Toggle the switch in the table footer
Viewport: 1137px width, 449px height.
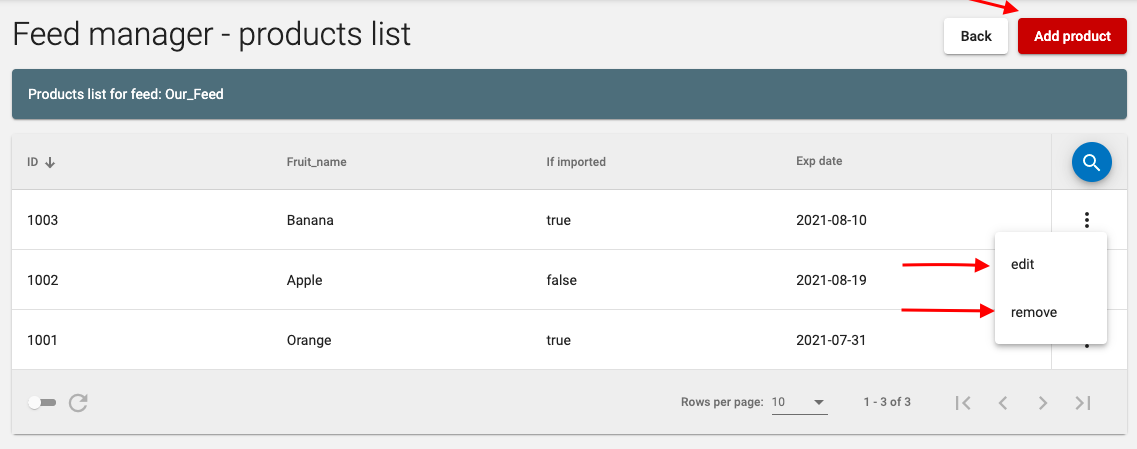click(x=41, y=403)
